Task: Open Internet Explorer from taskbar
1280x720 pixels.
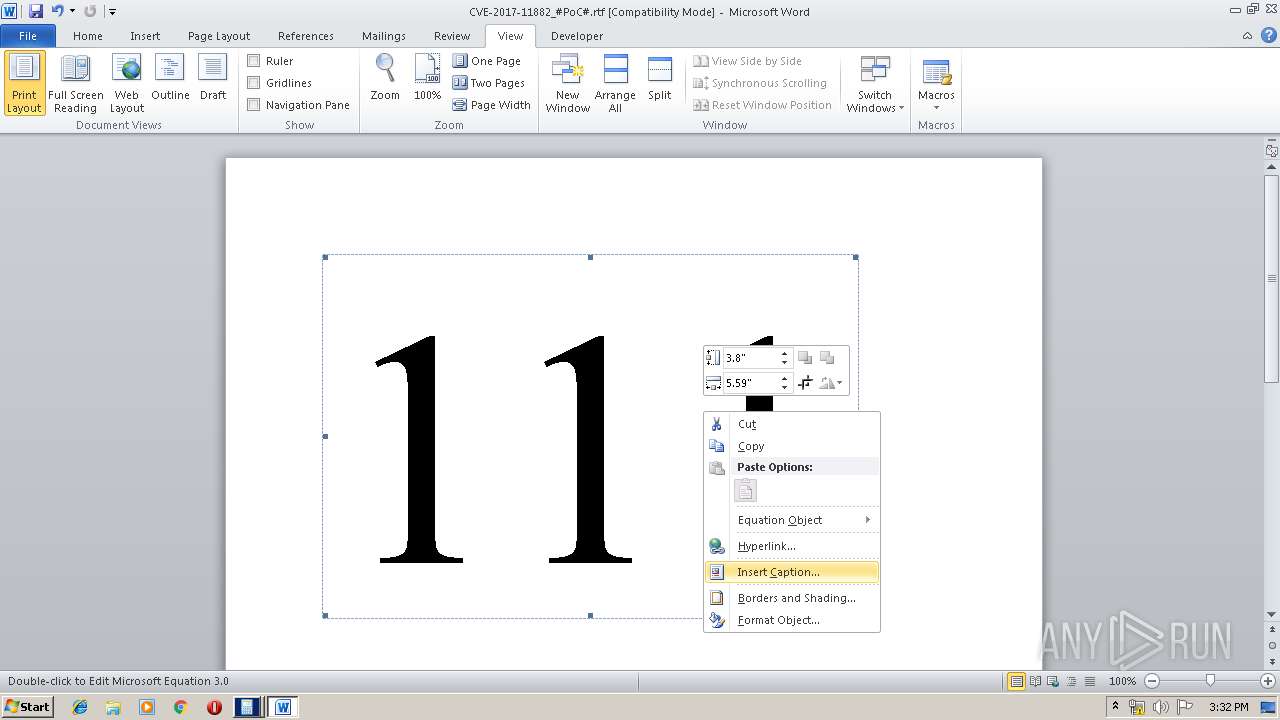Action: click(x=80, y=707)
